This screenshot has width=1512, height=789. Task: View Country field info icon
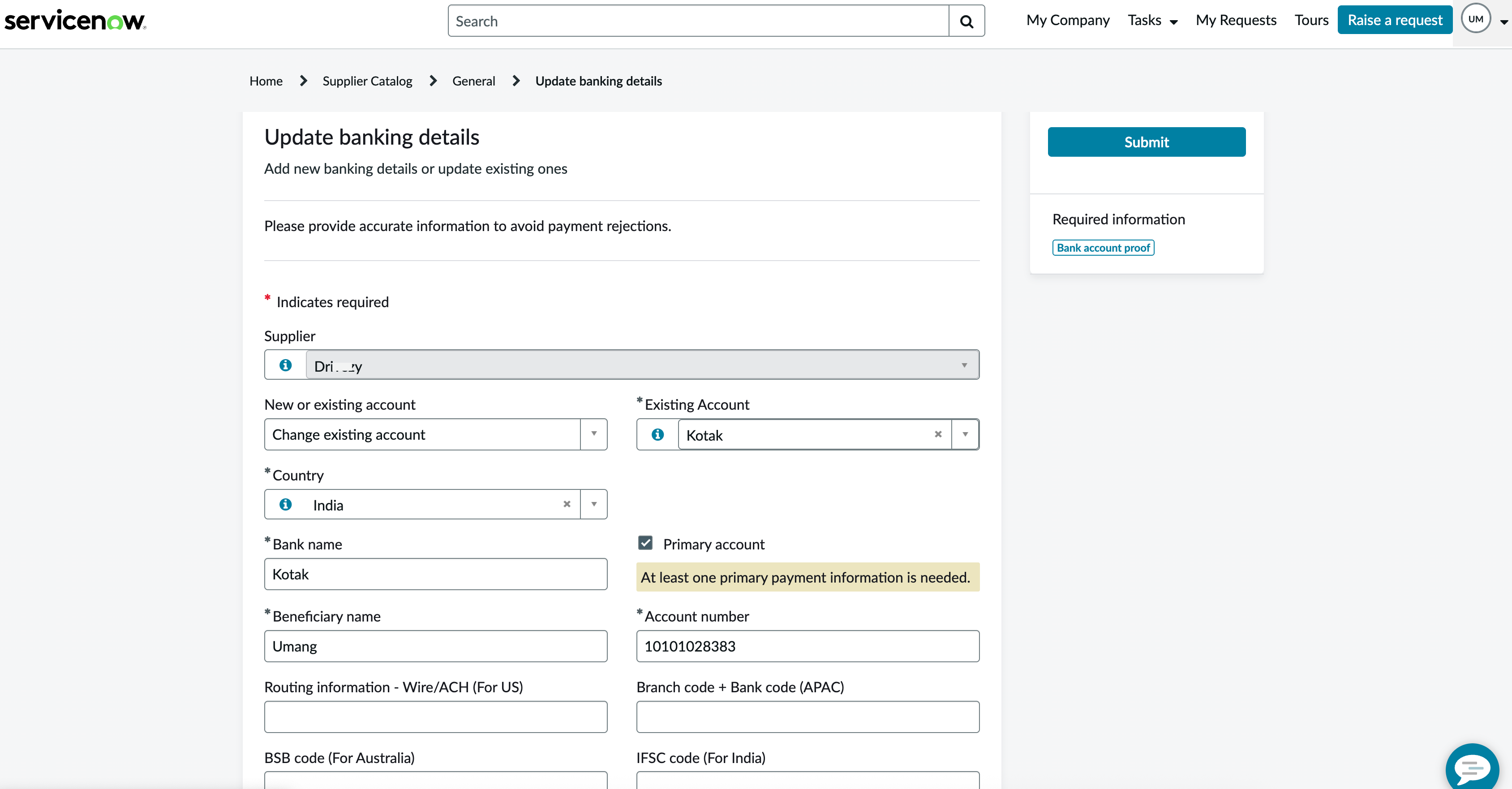(285, 504)
